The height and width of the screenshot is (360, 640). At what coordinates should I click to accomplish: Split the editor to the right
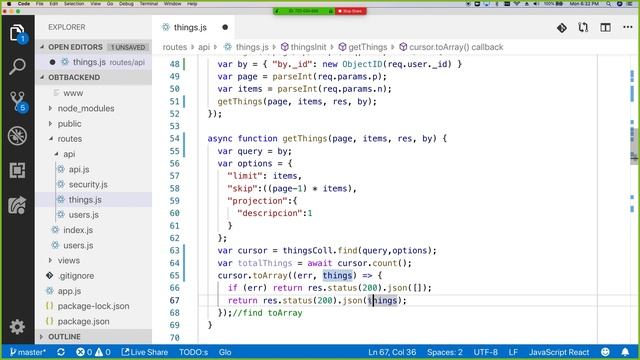pos(605,27)
